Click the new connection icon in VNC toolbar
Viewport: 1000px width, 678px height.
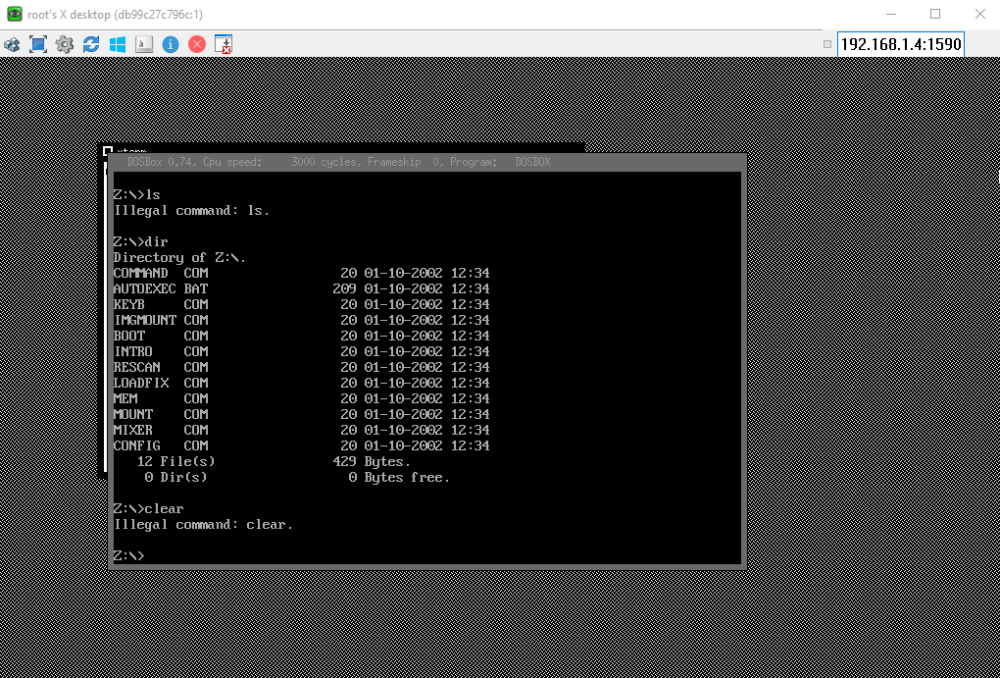pyautogui.click(x=12, y=44)
